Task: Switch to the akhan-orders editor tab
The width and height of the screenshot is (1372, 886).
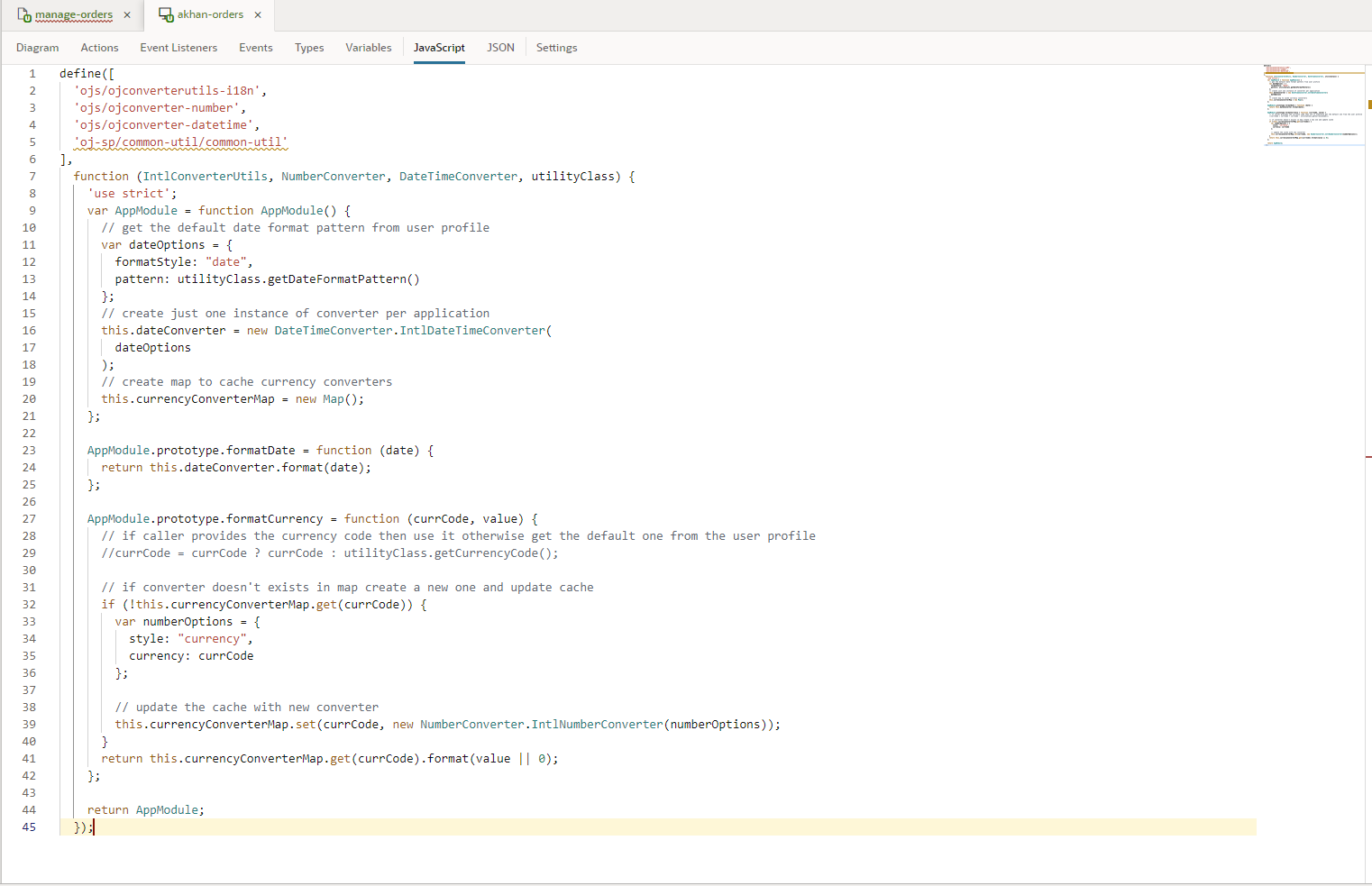Action: coord(210,14)
